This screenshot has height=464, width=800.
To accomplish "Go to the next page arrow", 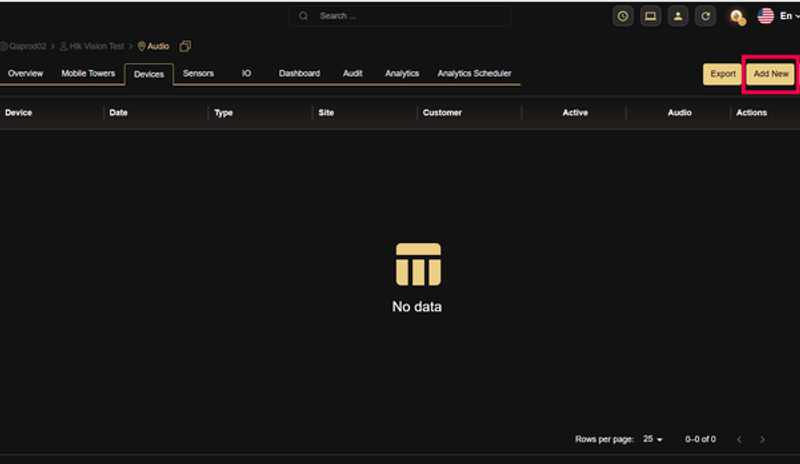I will (762, 439).
